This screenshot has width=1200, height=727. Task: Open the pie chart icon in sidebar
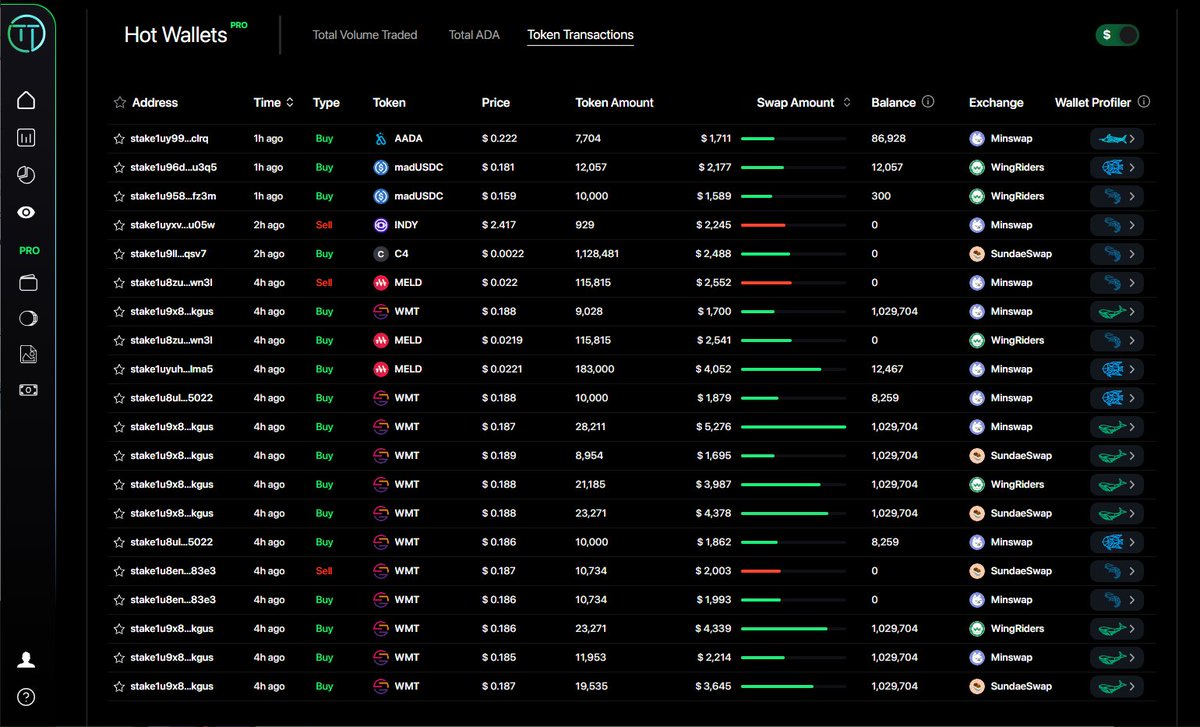tap(27, 175)
